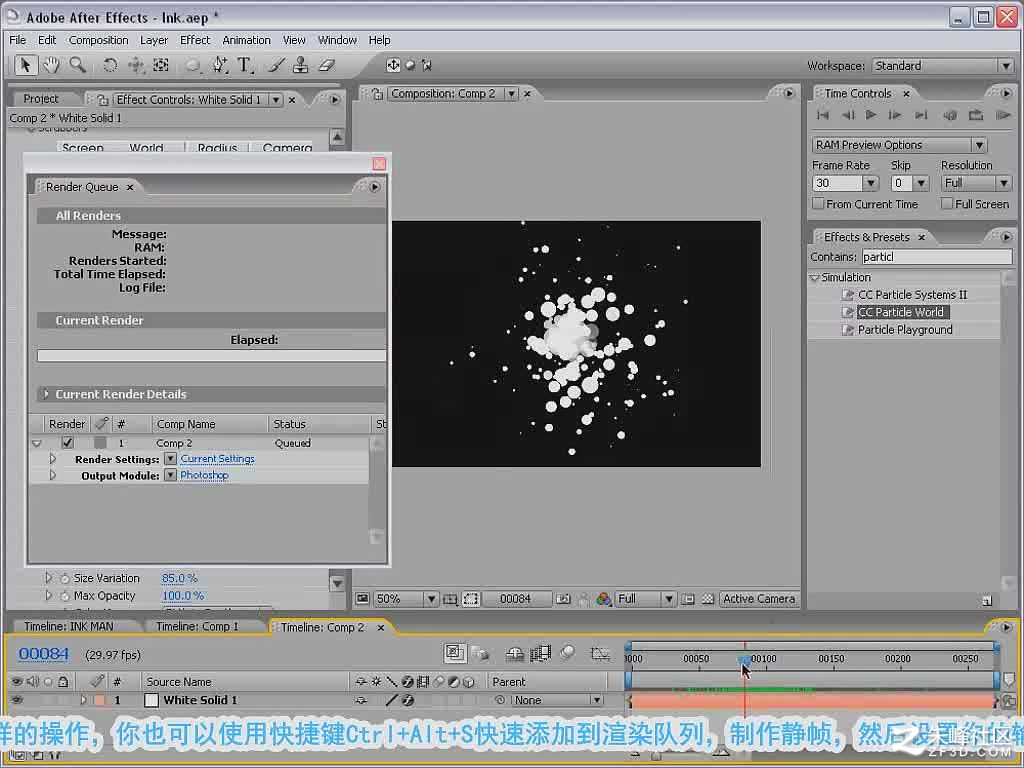The image size is (1024, 768).
Task: Open Current Settings render link
Action: tap(217, 459)
